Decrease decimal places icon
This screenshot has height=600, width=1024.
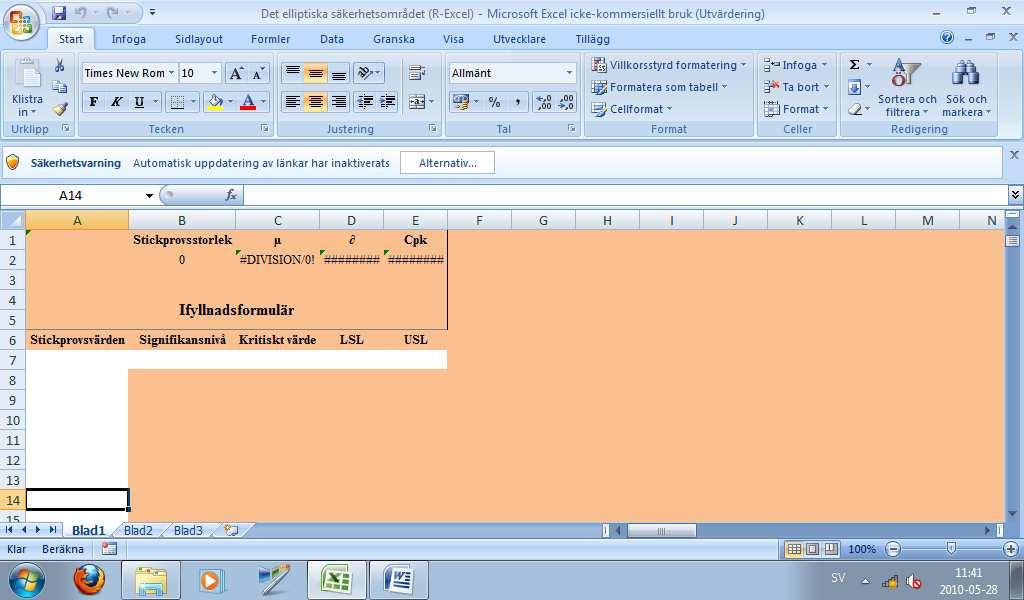coord(566,102)
